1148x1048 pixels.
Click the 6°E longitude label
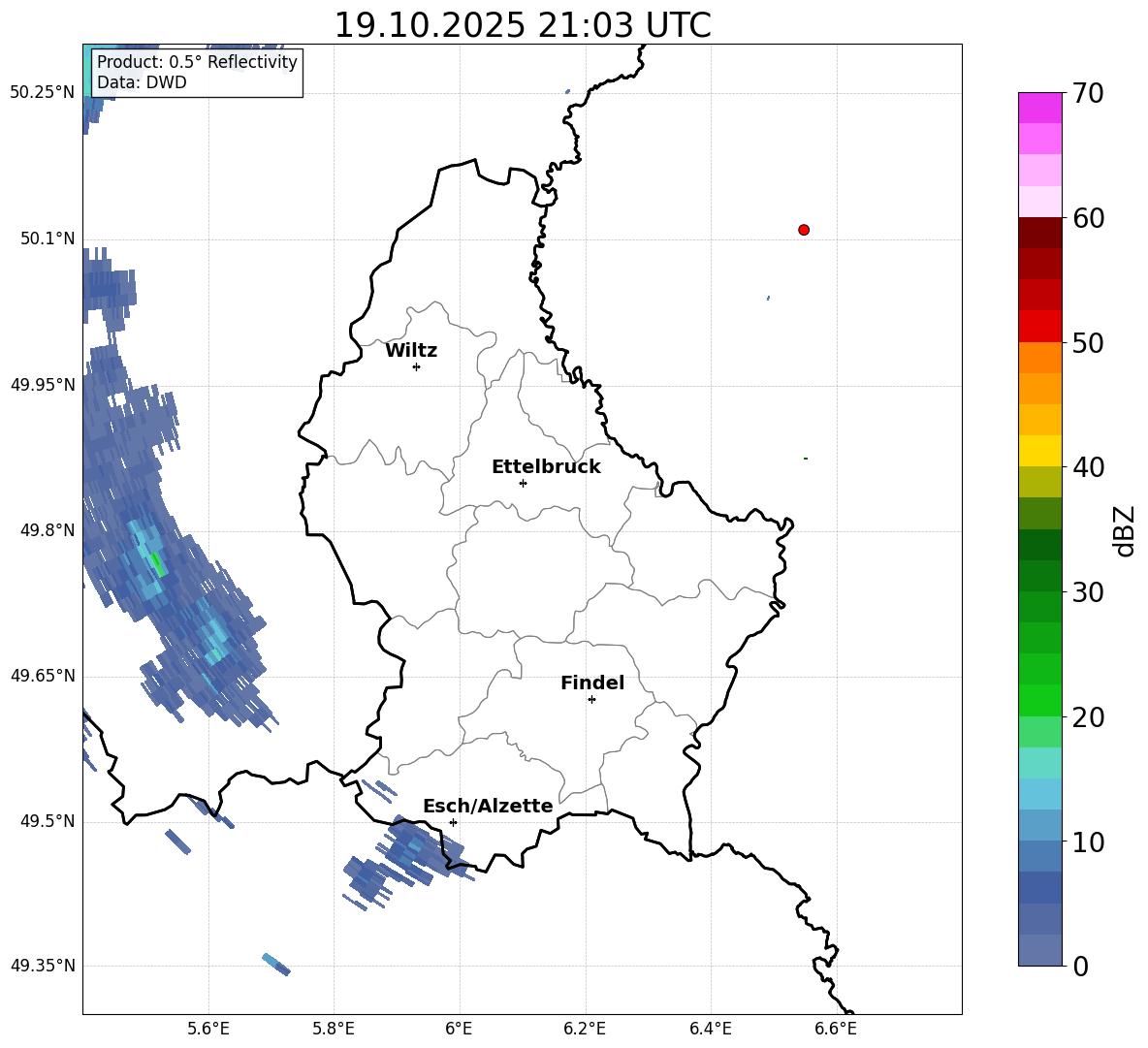pos(459,1029)
